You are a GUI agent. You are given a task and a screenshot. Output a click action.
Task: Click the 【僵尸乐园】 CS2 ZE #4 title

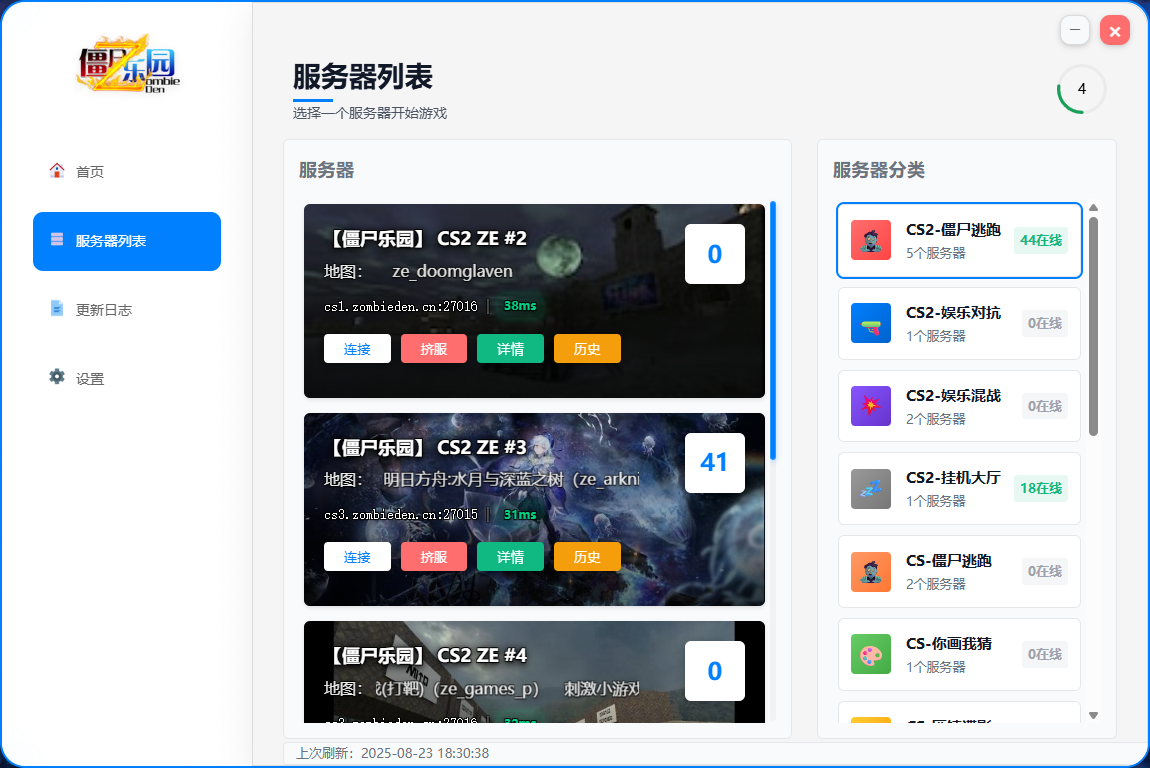click(x=425, y=655)
